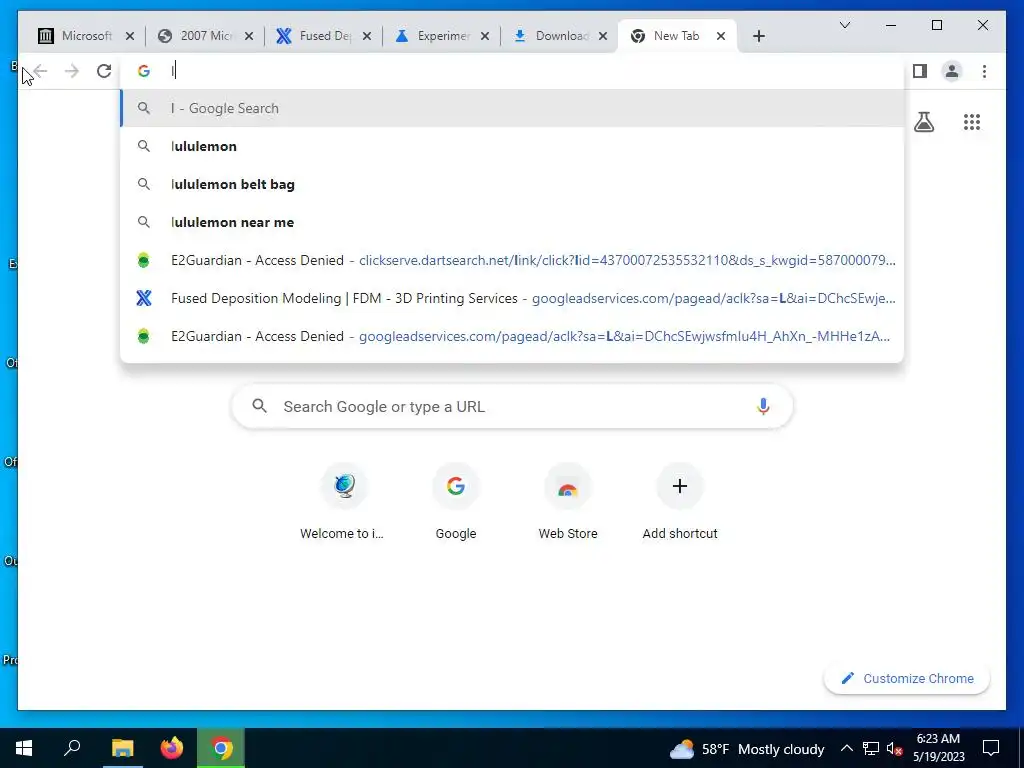This screenshot has width=1024, height=768.
Task: Close the 2007 Micr tab
Action: 249,36
